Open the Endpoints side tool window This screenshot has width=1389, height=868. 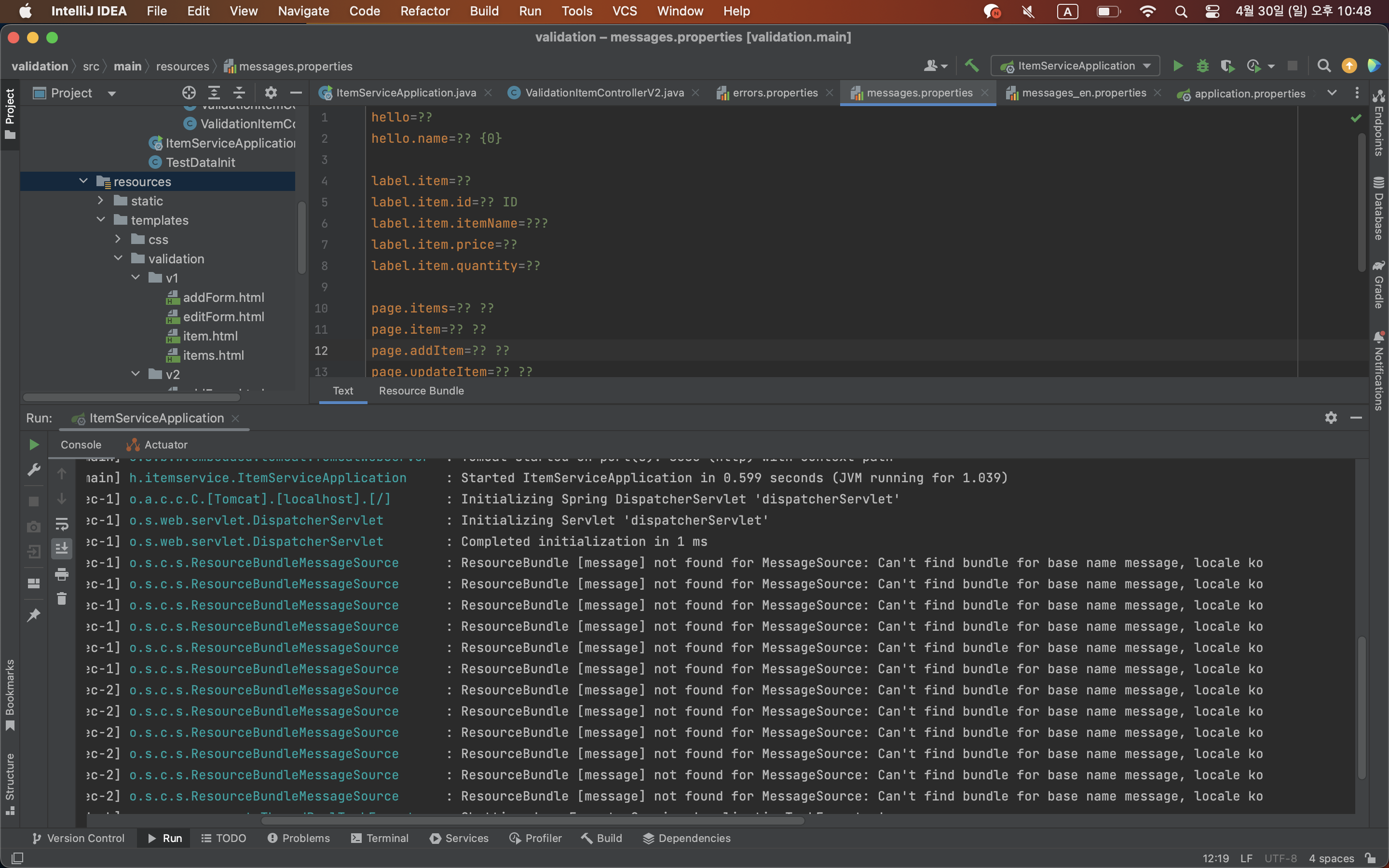click(1379, 123)
